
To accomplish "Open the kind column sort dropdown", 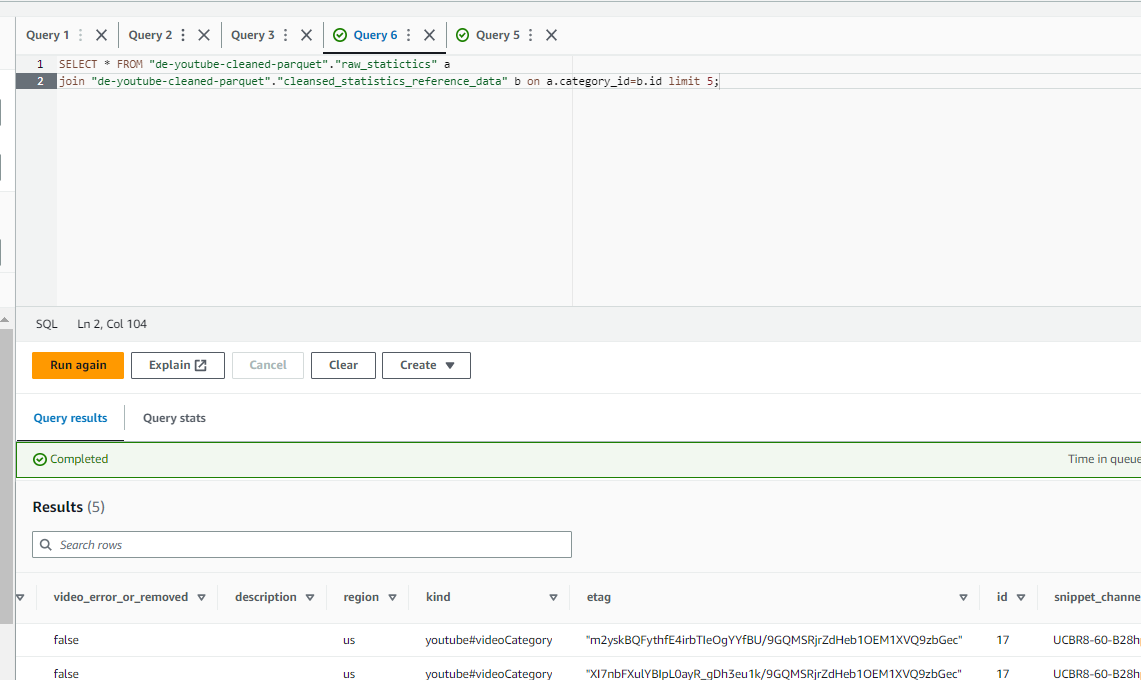I will [553, 597].
